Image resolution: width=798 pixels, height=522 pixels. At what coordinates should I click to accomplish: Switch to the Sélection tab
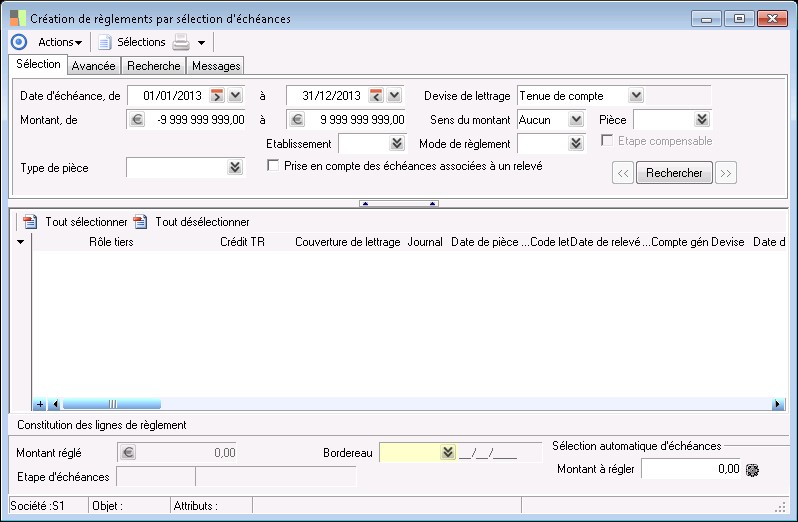(38, 64)
